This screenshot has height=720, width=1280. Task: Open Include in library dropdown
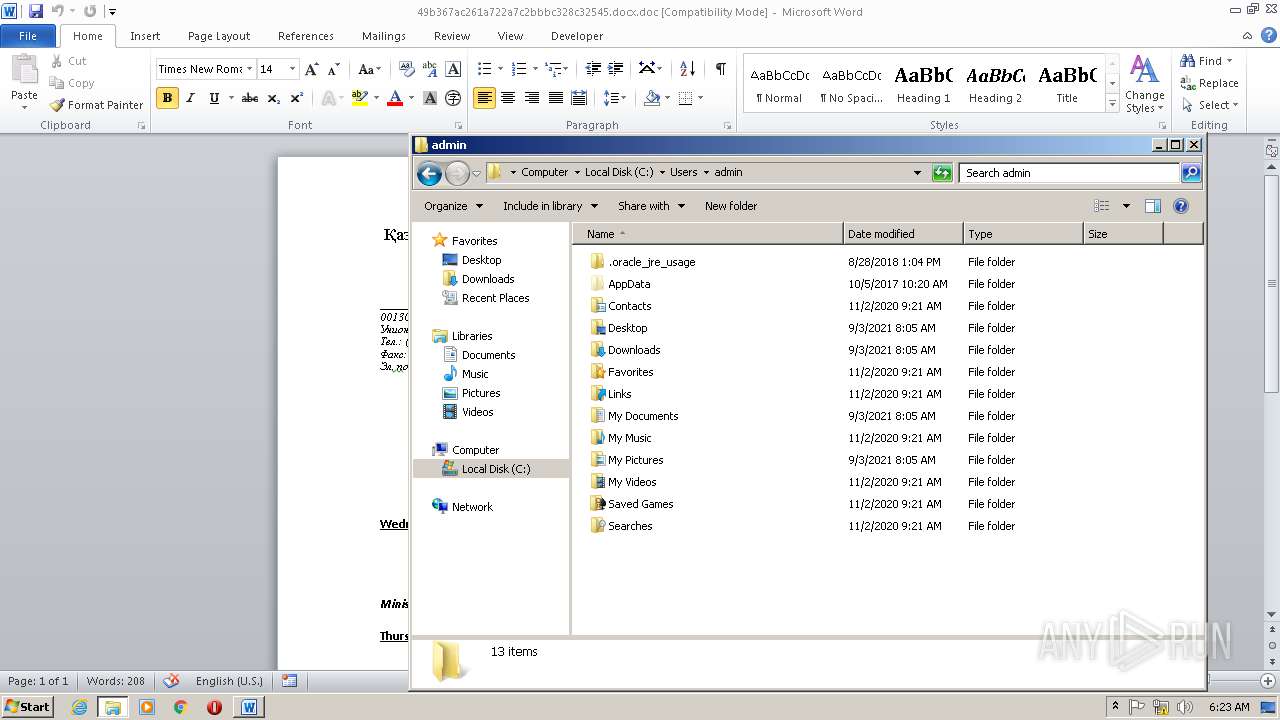550,206
